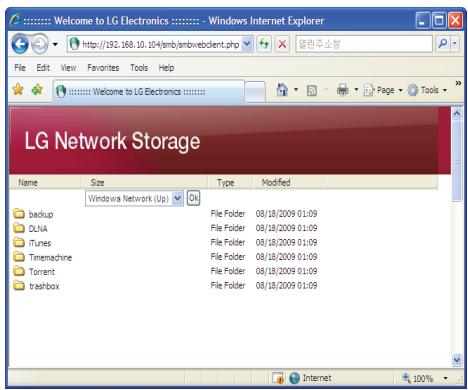This screenshot has width=468, height=390.
Task: Click the scrollbar up arrow
Action: coord(457,114)
